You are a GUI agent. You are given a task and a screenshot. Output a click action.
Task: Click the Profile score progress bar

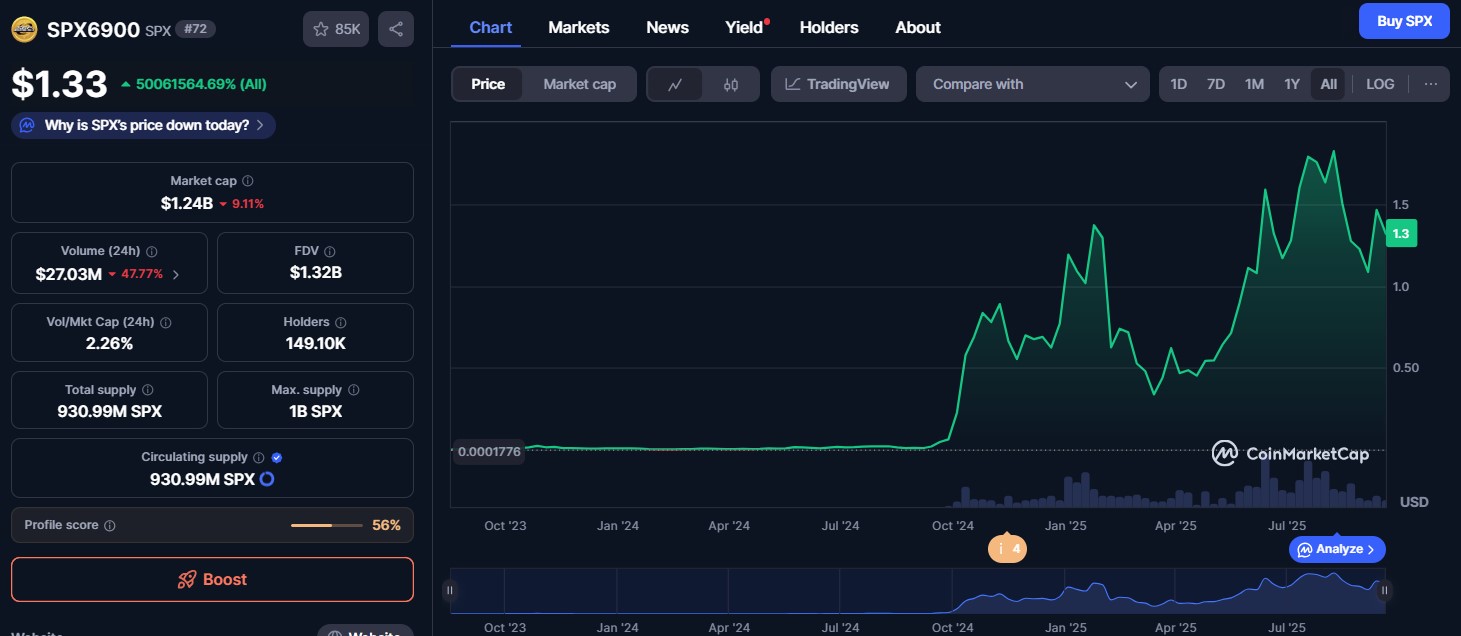[326, 525]
